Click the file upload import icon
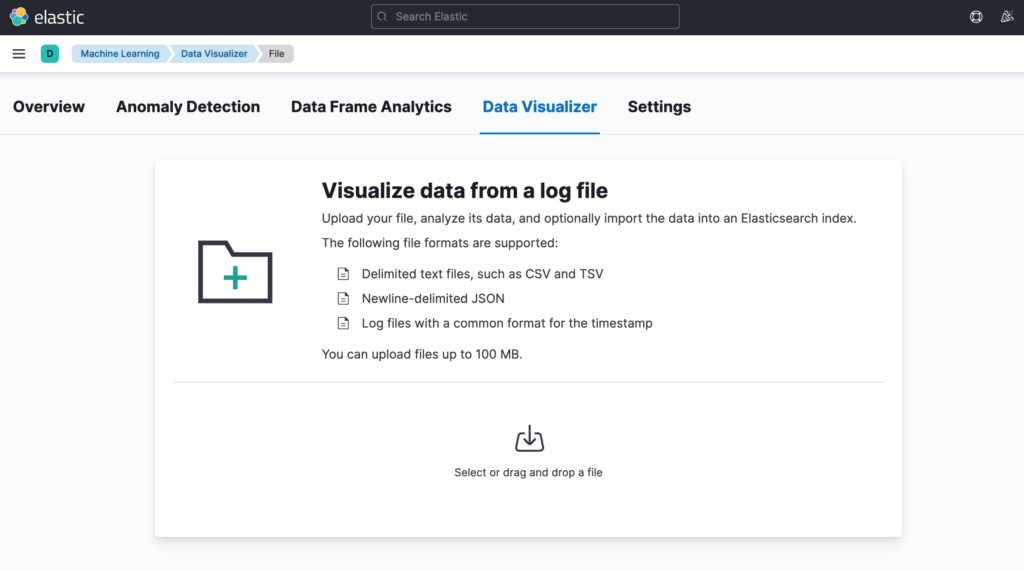The image size is (1024, 571). pyautogui.click(x=529, y=438)
